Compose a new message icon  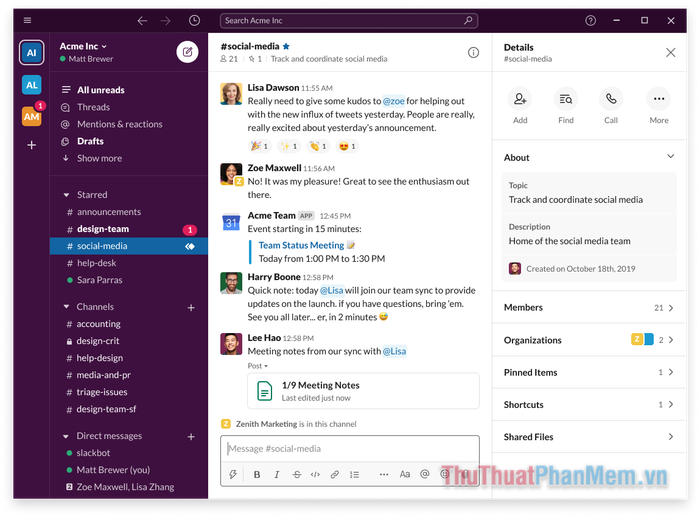pyautogui.click(x=188, y=52)
